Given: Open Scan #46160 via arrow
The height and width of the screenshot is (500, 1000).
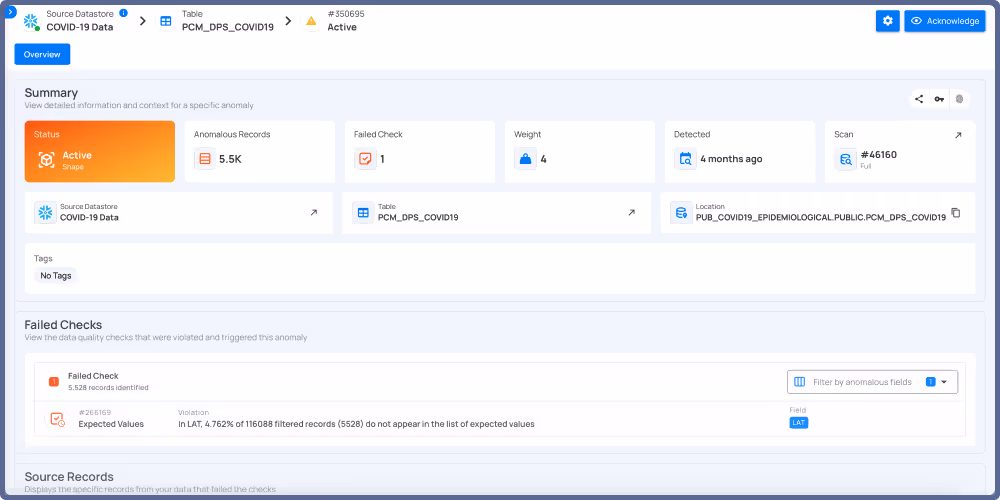Looking at the screenshot, I should point(958,135).
